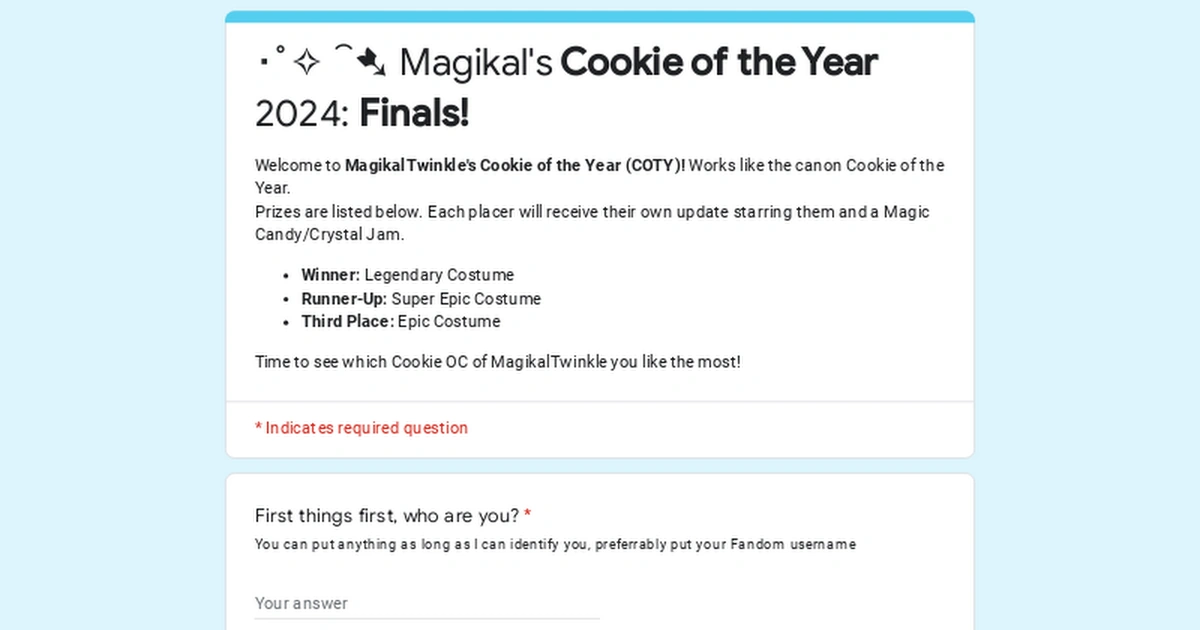The image size is (1200, 630).
Task: Click the red asterisk beside the question
Action: (x=527, y=513)
